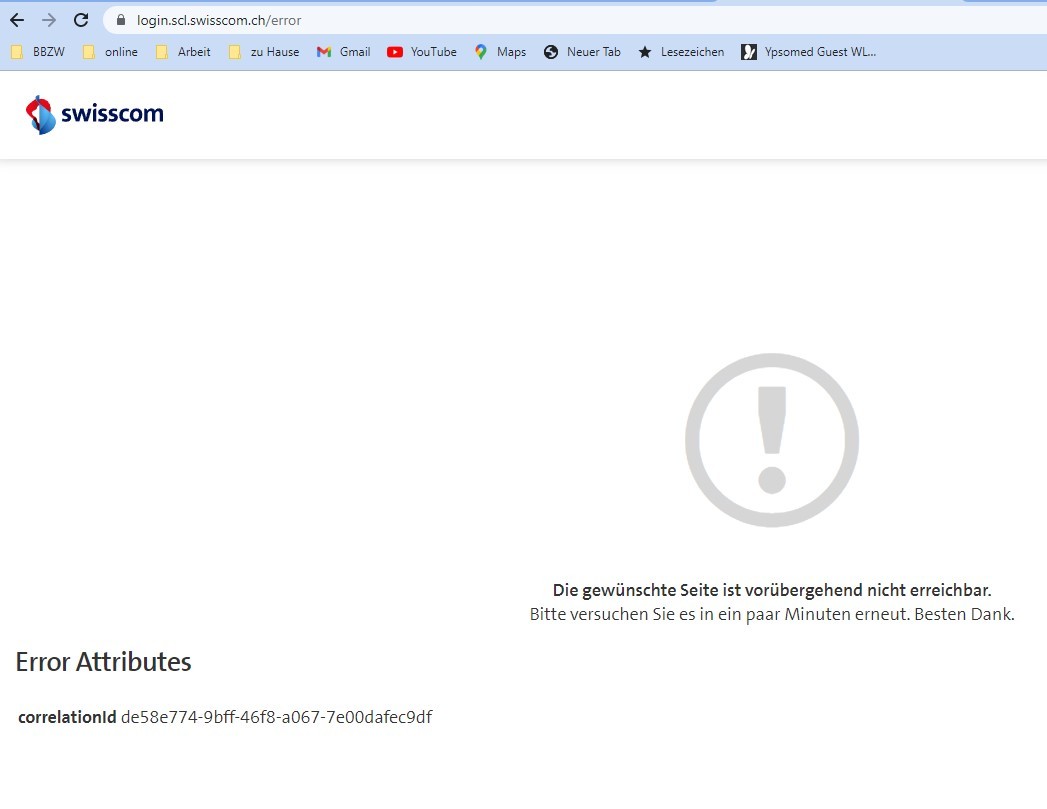Click the 'Seite ist vorübergehend nicht erreichbar' message
This screenshot has height=809, width=1047.
771,590
